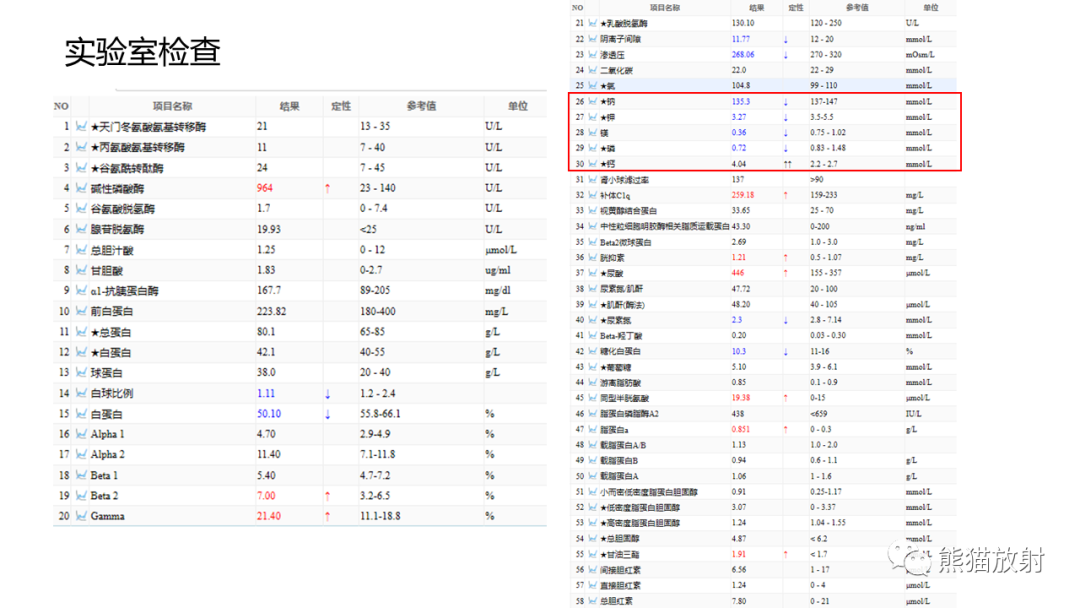Viewport: 1080px width, 608px height.
Task: Click the chart icon beside ★钠
Action: coord(592,101)
